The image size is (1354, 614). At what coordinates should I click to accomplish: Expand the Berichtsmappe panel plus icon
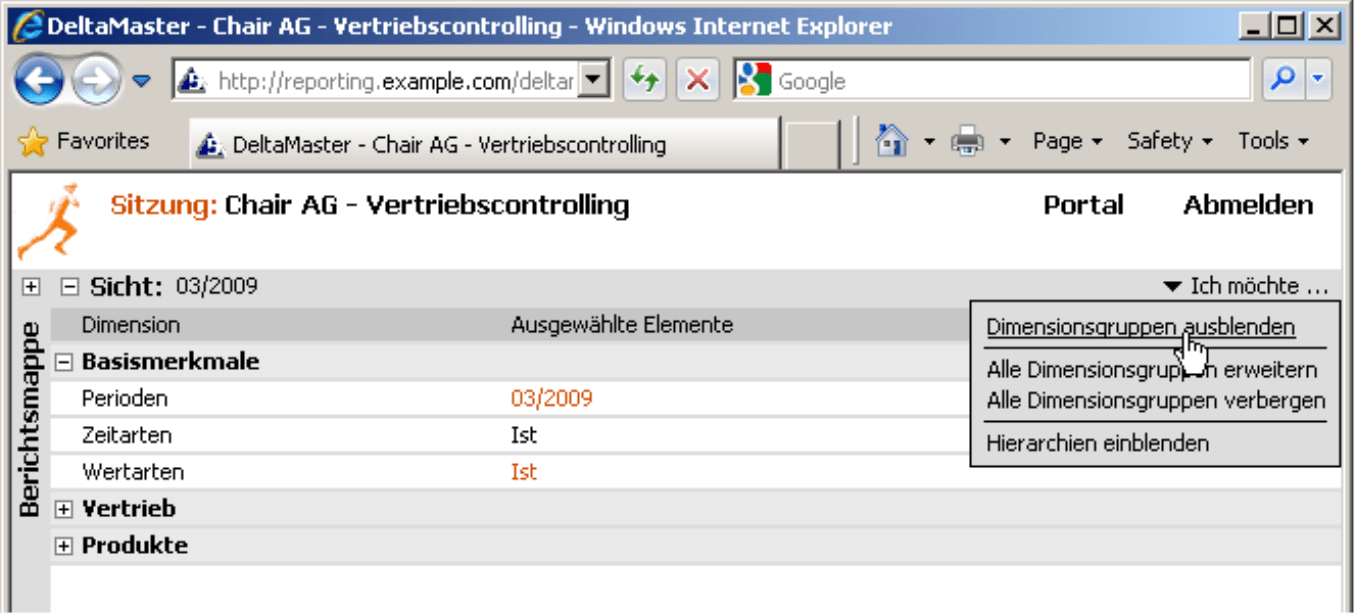click(31, 287)
